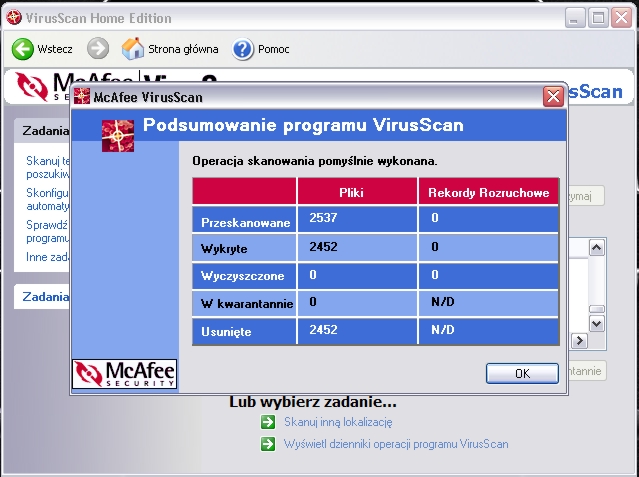This screenshot has height=477, width=639.
Task: Select the upper Zadania panel header
Action: pyautogui.click(x=42, y=131)
